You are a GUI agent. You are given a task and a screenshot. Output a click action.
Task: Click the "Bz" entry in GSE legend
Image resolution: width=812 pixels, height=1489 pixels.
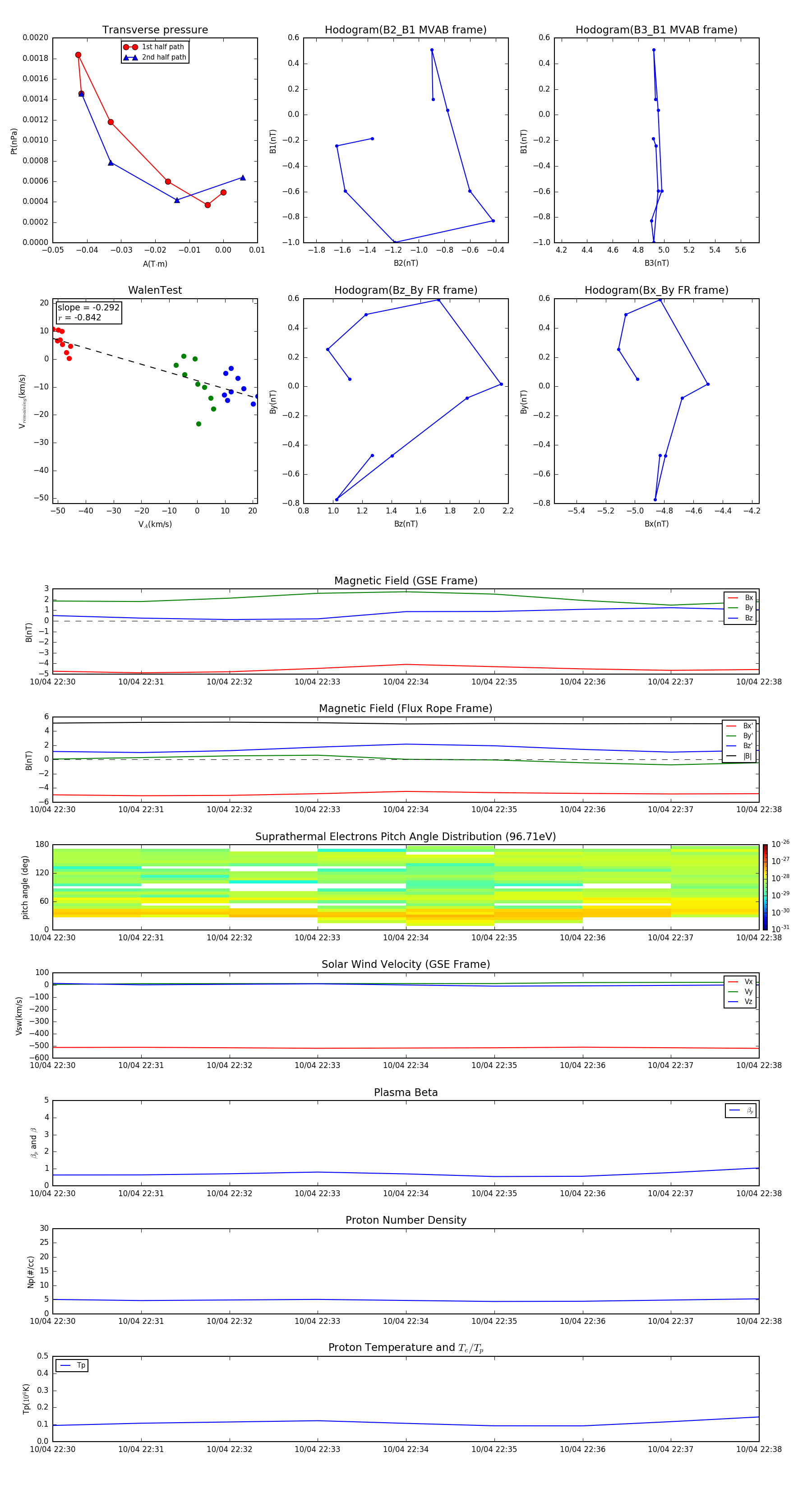[x=740, y=618]
